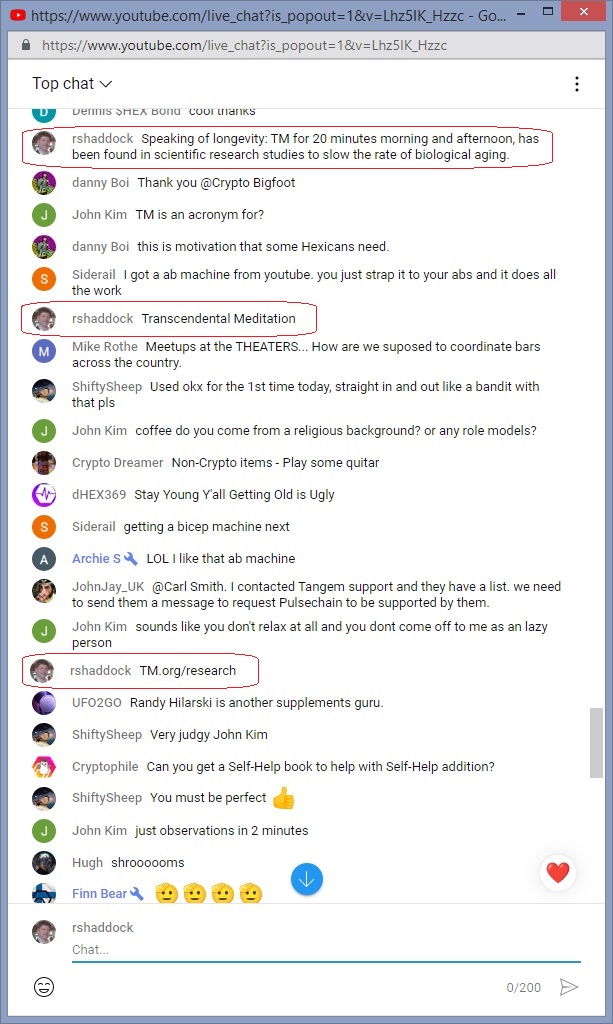Screen dimensions: 613x1024
Task: Select the Archie S moderator name
Action: pyautogui.click(x=96, y=558)
